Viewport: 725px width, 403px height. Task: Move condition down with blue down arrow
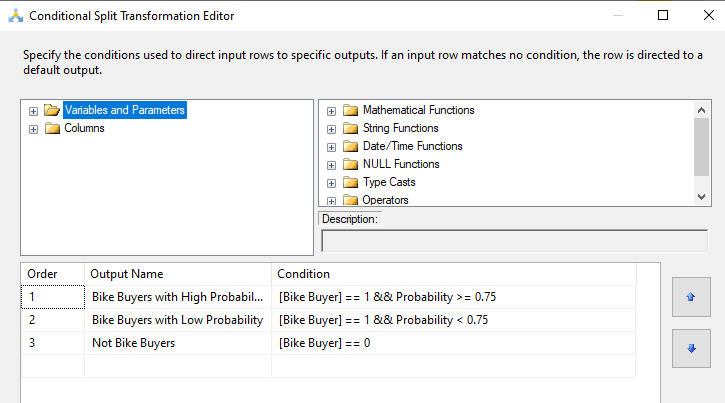(x=691, y=349)
